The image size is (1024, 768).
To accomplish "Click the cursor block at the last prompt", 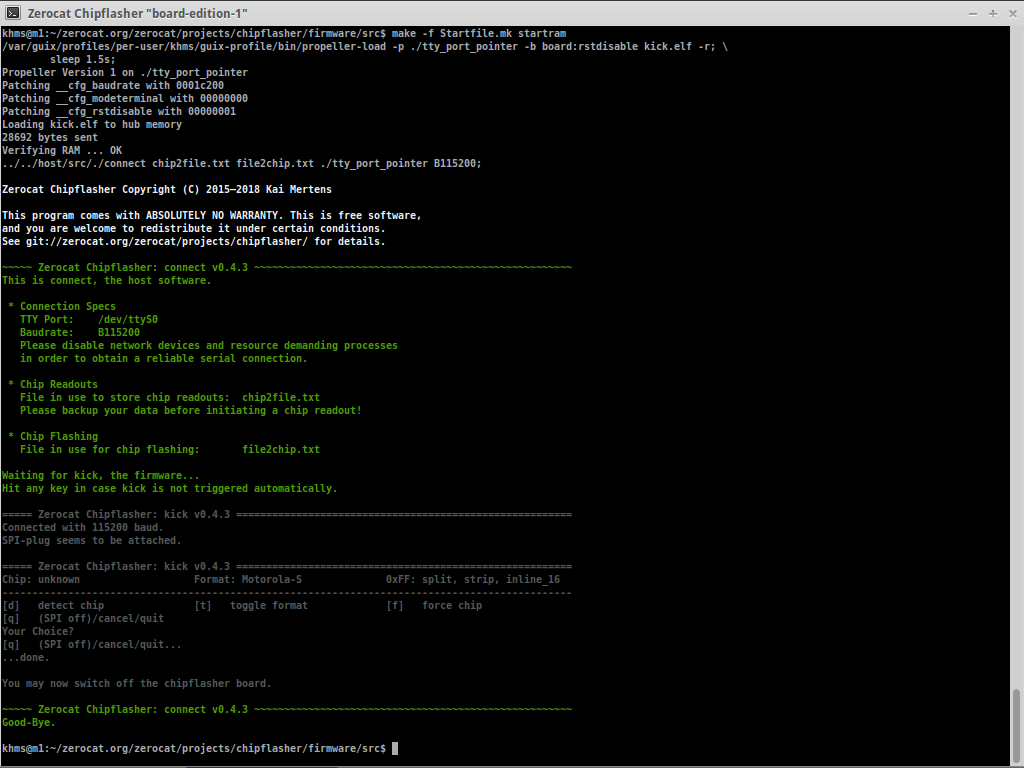I will 394,748.
